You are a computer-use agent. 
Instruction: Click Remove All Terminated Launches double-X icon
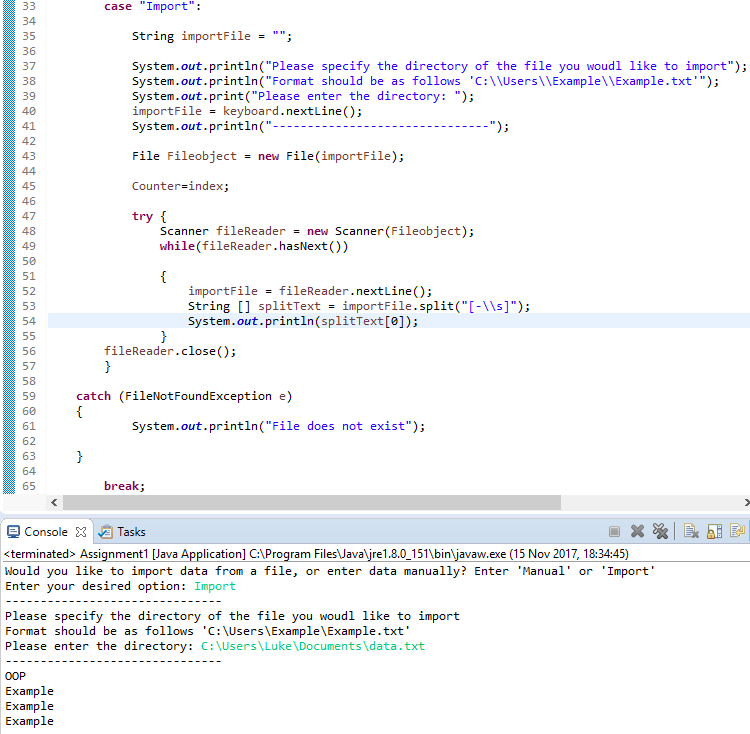(x=660, y=531)
